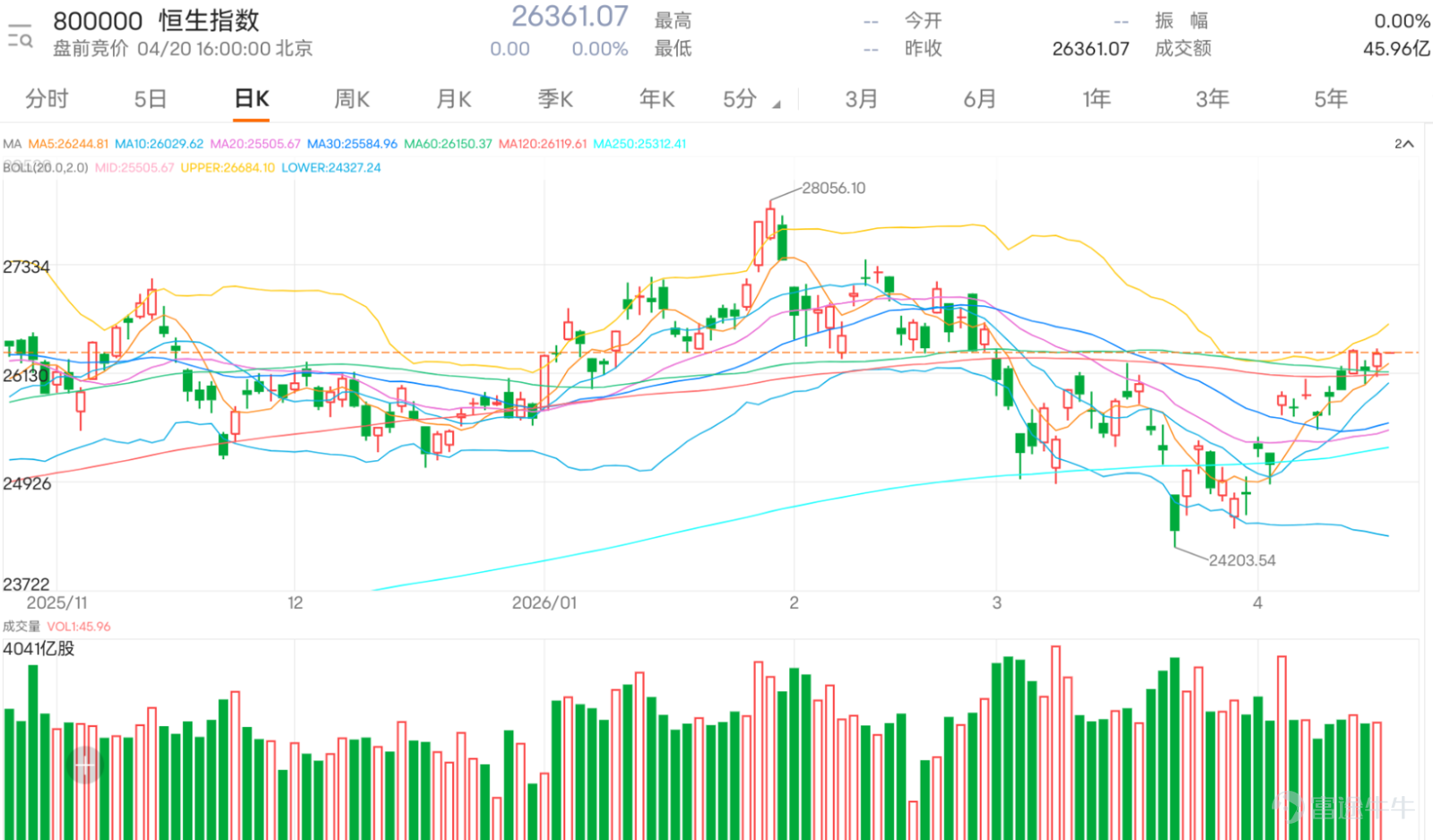Choose the 1年 time range

(x=1096, y=99)
